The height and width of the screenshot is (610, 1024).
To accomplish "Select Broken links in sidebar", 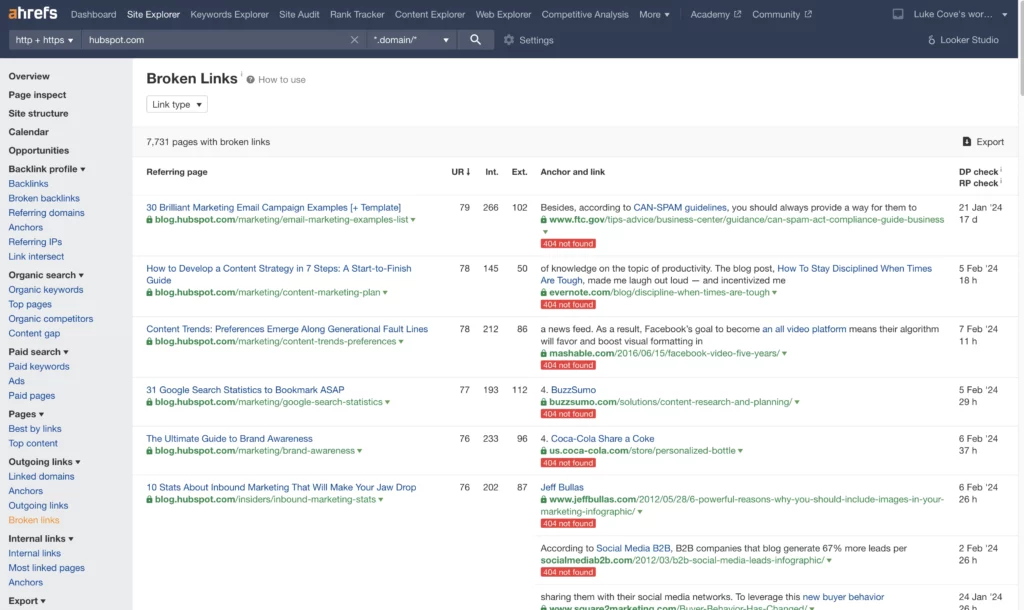I will [x=34, y=521].
